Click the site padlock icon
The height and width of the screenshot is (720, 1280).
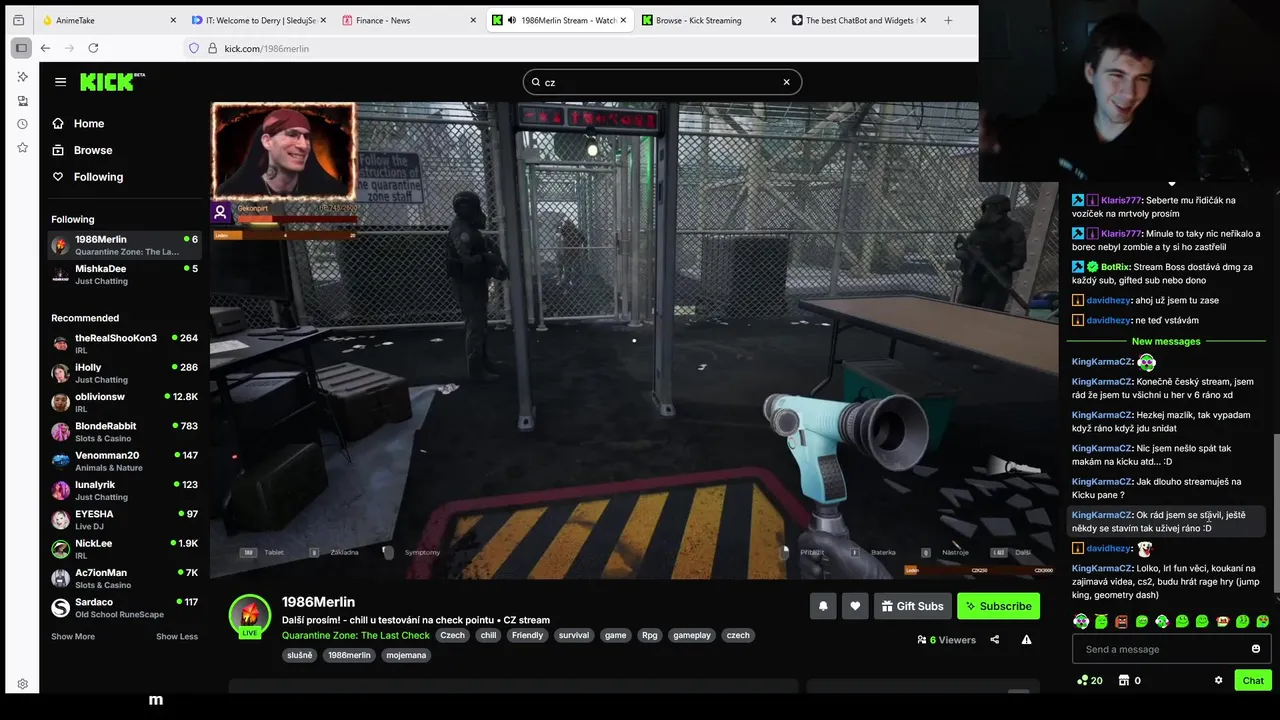(212, 48)
